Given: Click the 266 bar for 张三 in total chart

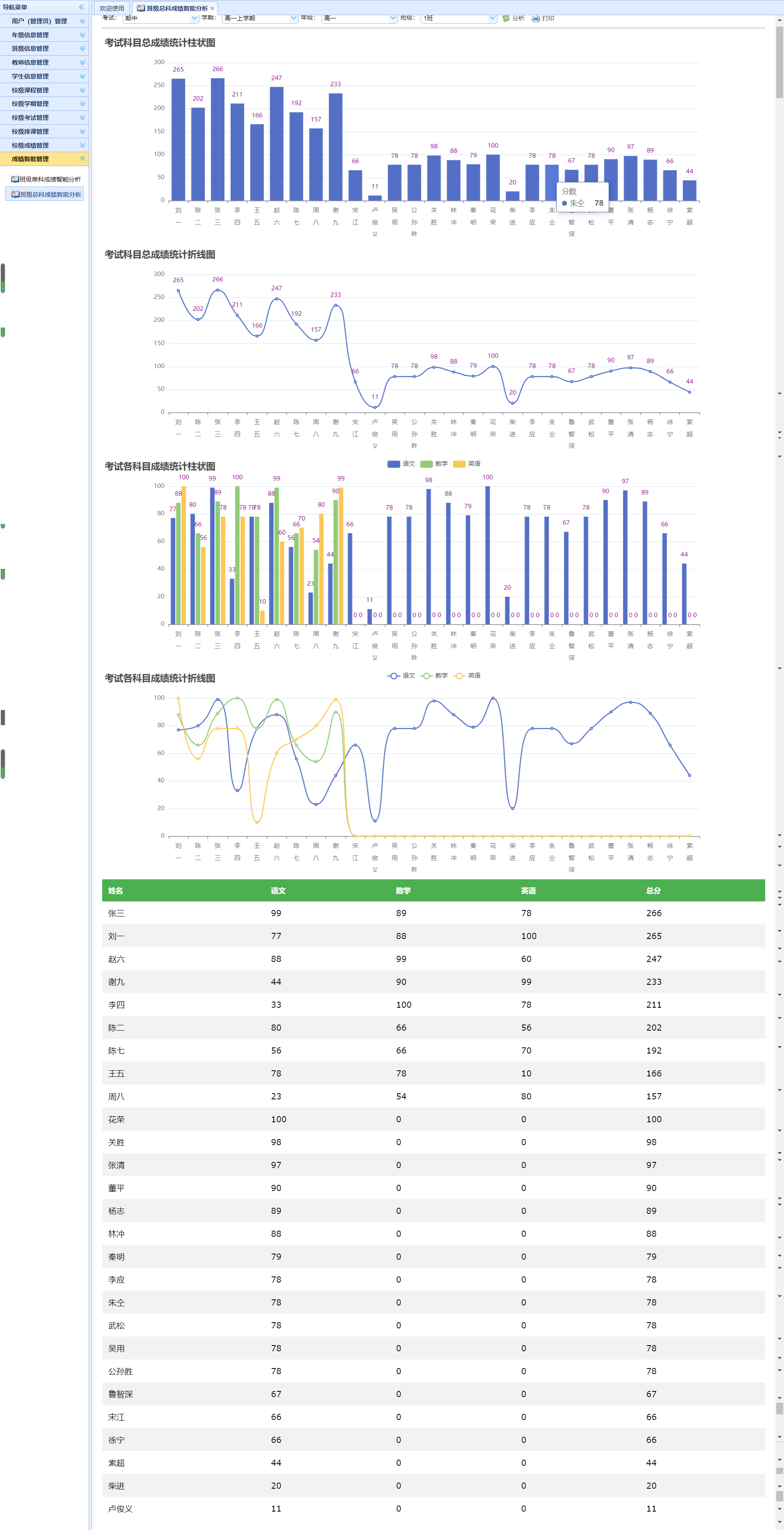Looking at the screenshot, I should [x=218, y=139].
